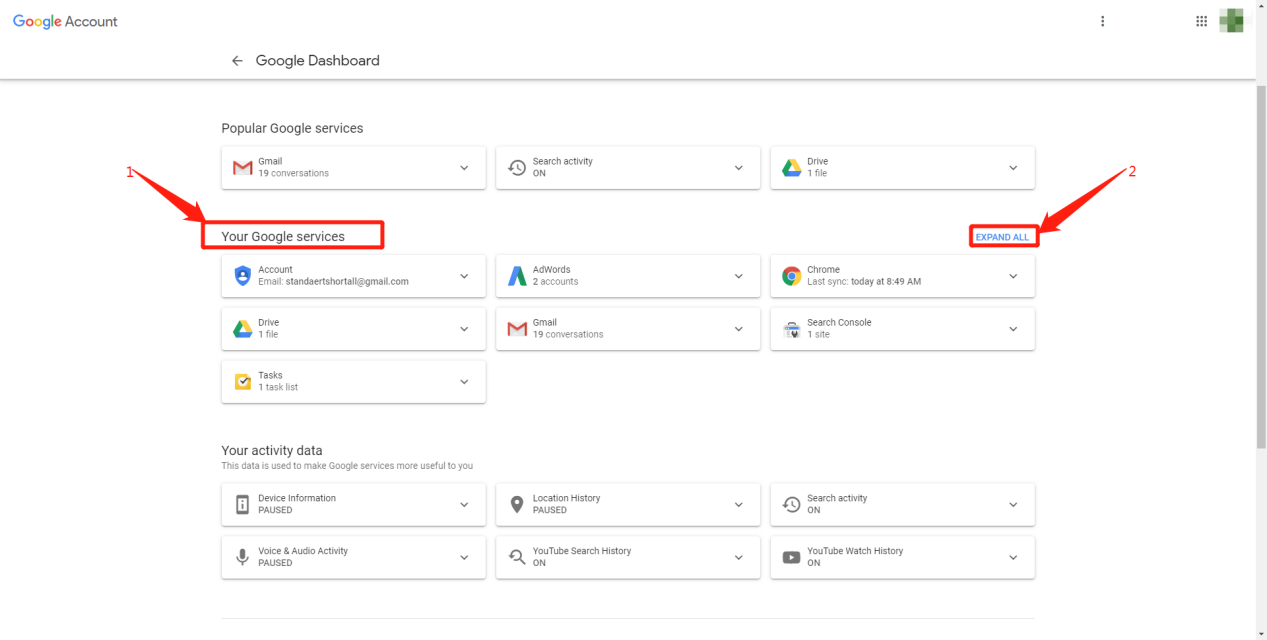1267x640 pixels.
Task: Expand the popular services Gmail card chevron
Action: point(464,168)
